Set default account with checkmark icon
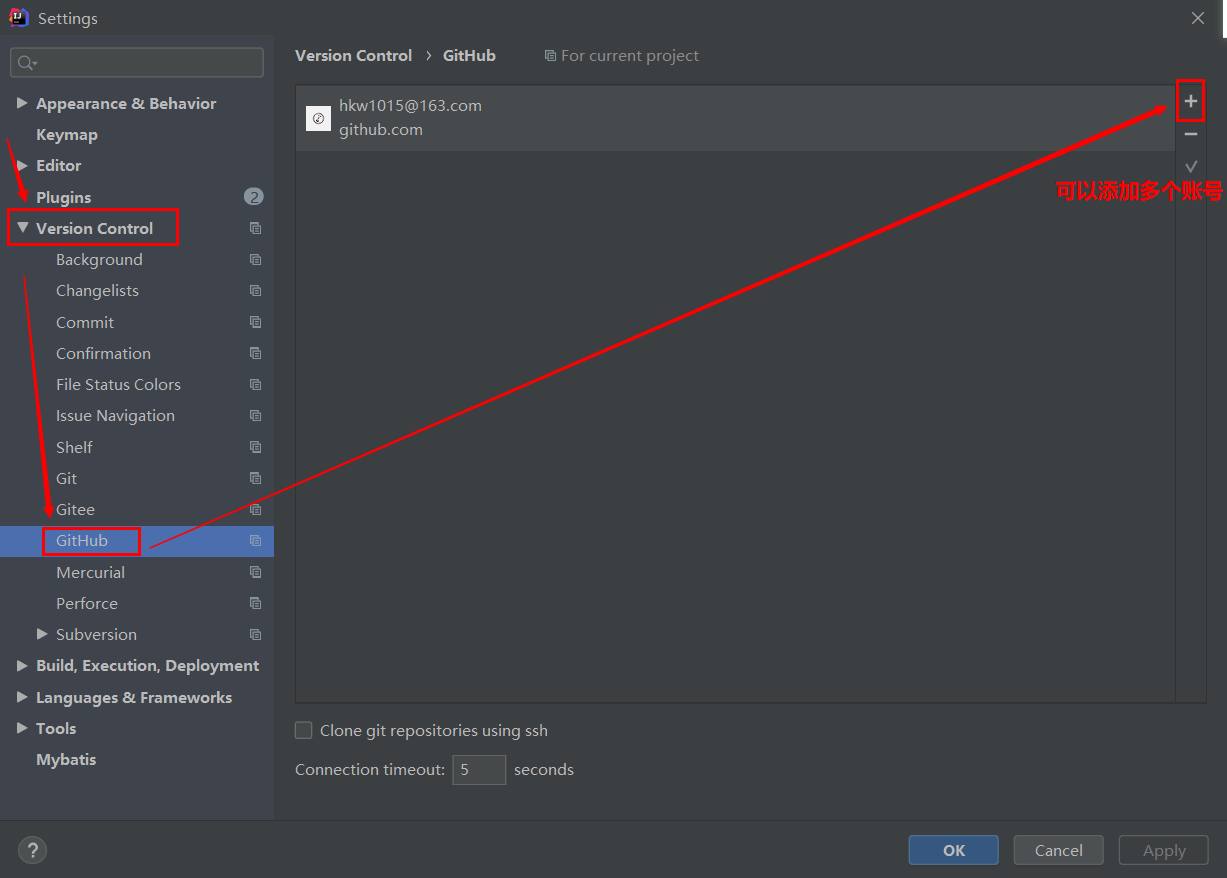 [x=1190, y=166]
